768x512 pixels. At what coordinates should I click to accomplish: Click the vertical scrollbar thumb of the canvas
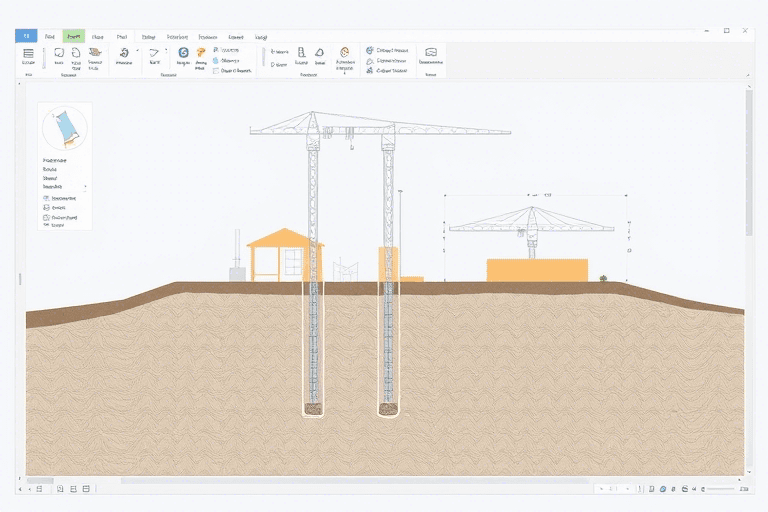click(749, 162)
